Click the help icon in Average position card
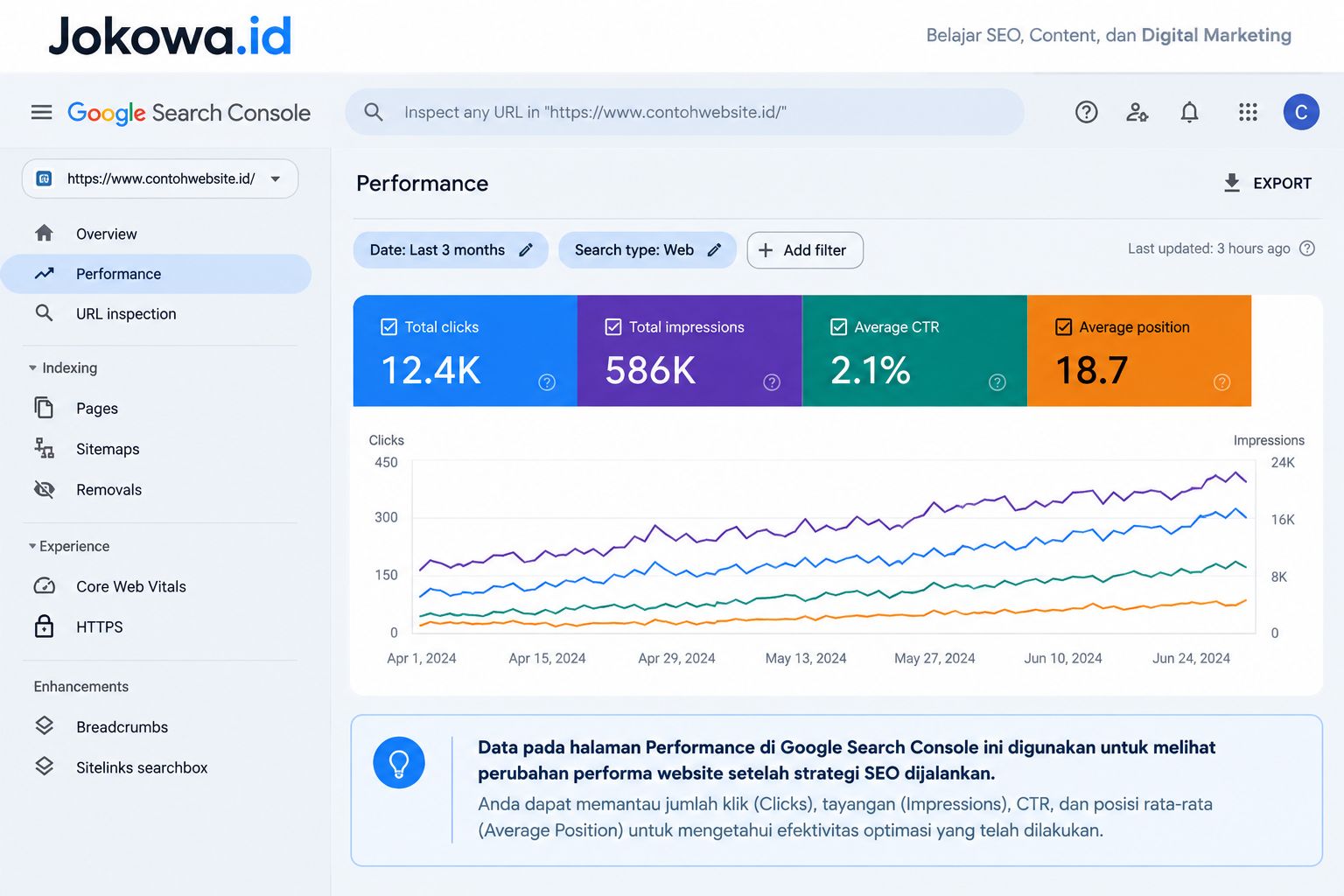 tap(1222, 382)
